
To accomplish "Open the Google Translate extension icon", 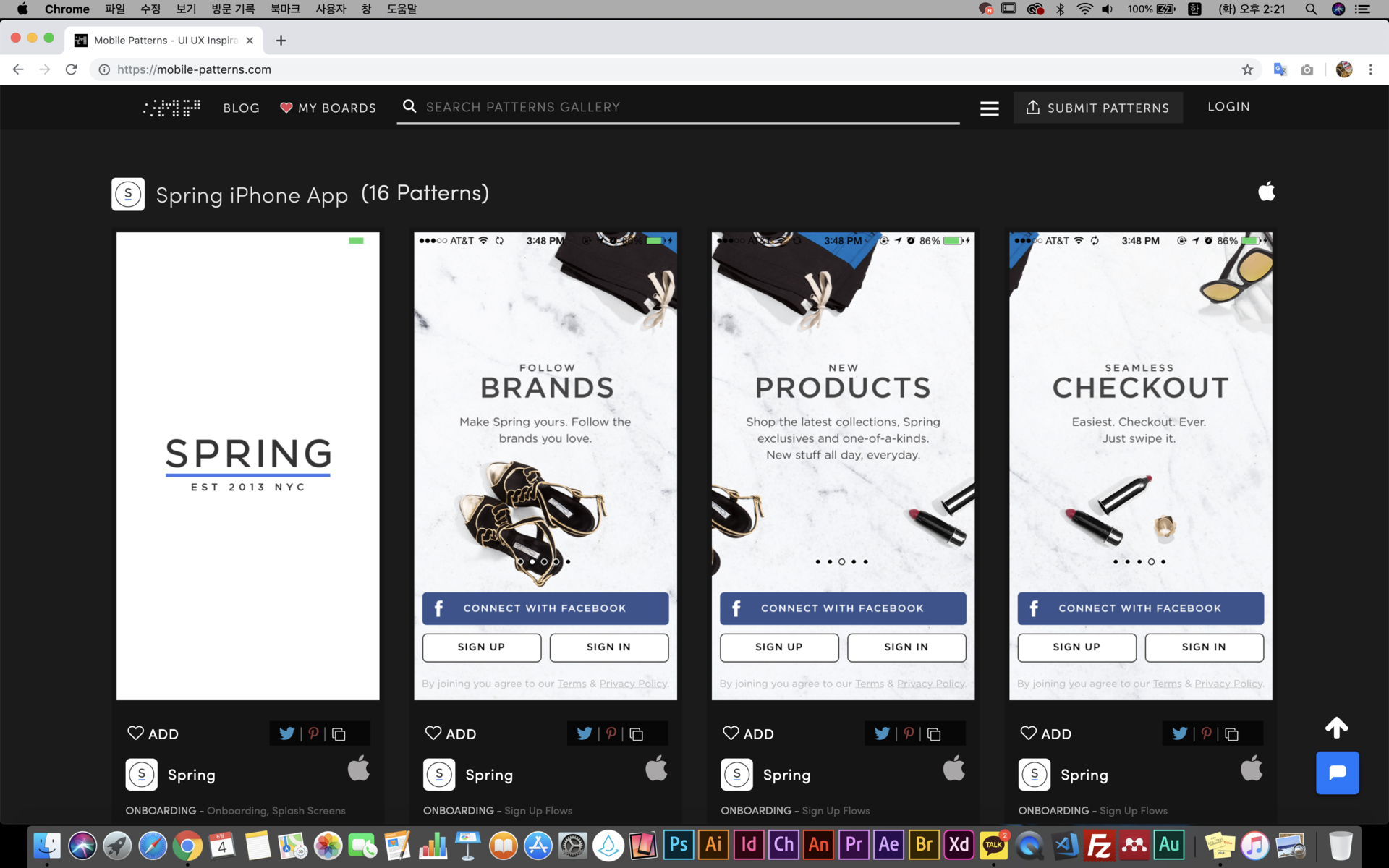I will [x=1280, y=69].
